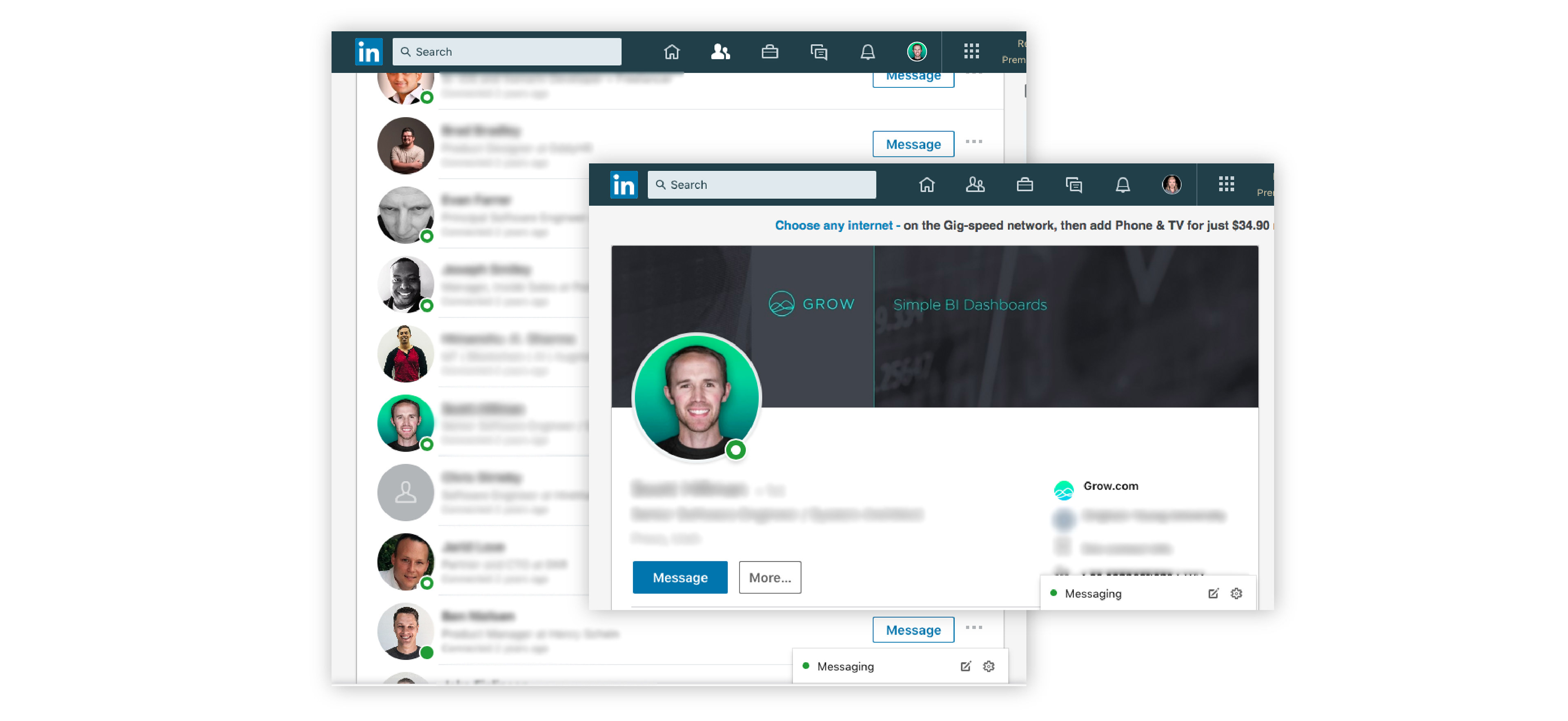Click gray placeholder silhouette avatar
Image resolution: width=1568 pixels, height=721 pixels.
[405, 492]
